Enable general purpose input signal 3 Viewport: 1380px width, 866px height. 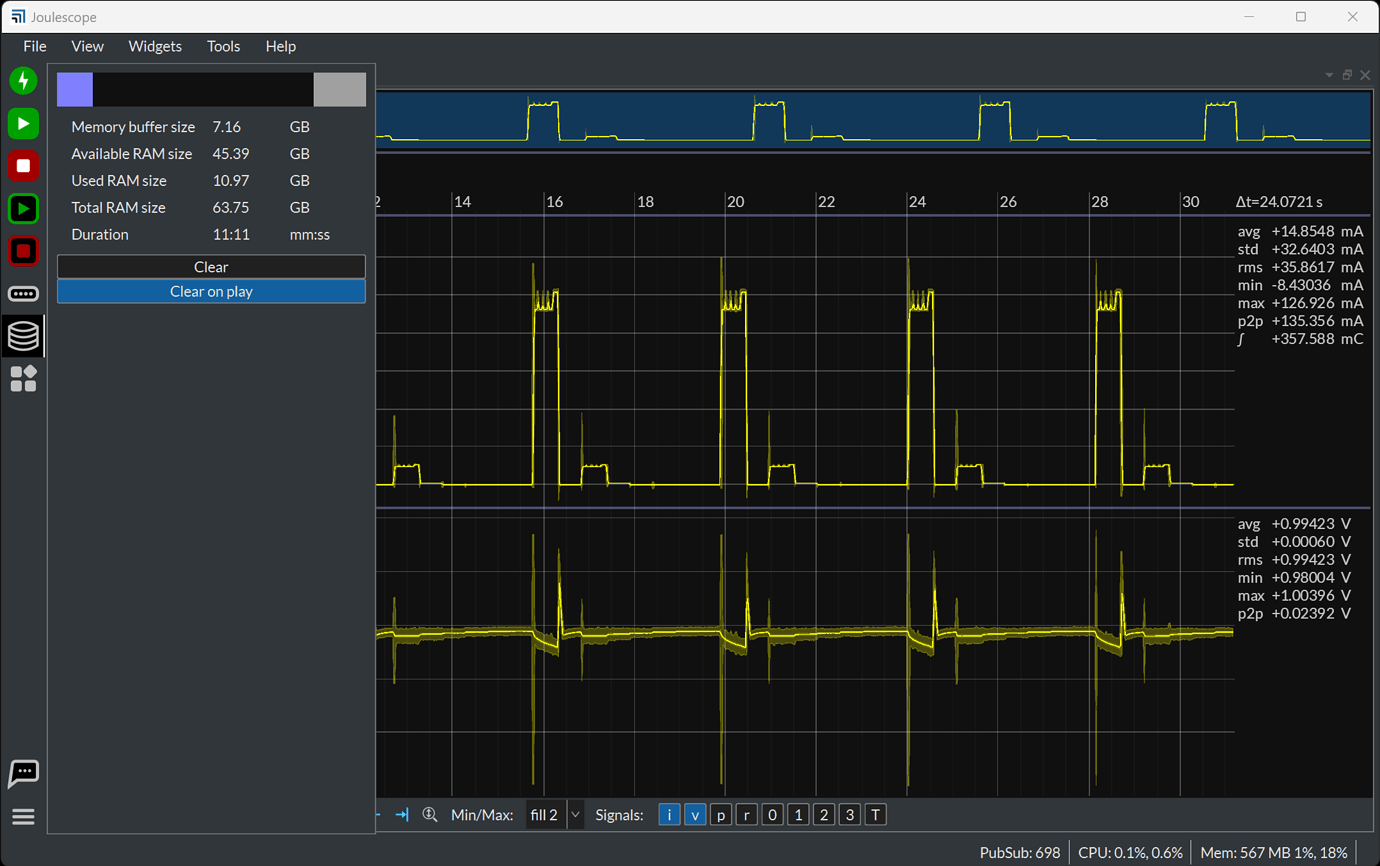point(850,815)
